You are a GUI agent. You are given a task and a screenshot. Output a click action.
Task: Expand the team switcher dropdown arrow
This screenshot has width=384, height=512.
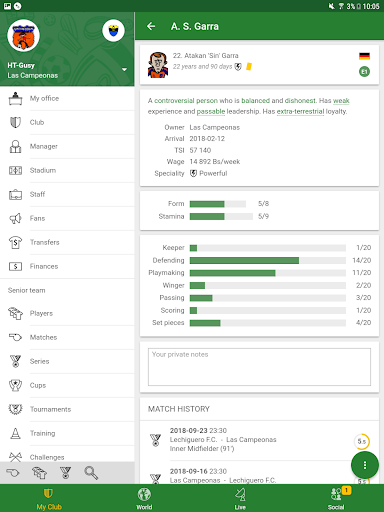click(124, 70)
